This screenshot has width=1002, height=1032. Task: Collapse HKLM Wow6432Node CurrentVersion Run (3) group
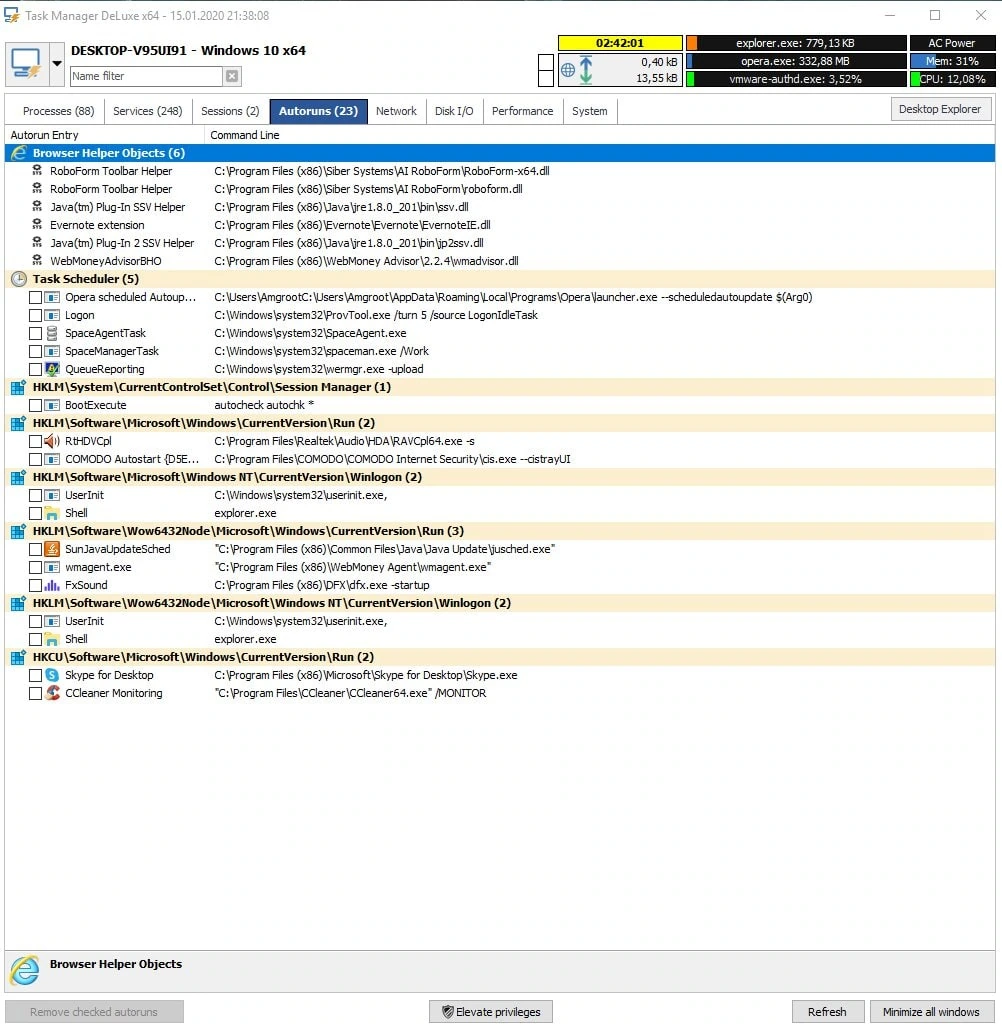500,531
